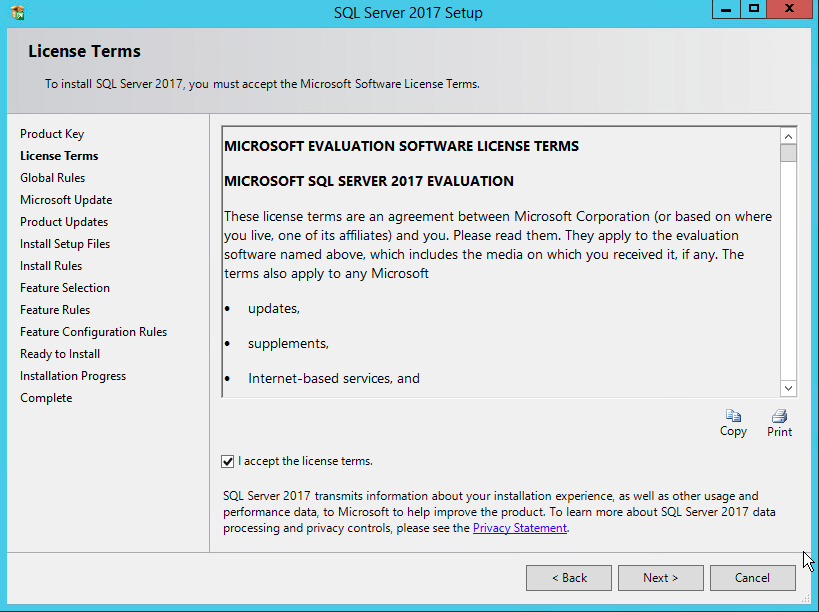Click the scroll down arrow in license text
Image resolution: width=819 pixels, height=612 pixels.
point(788,388)
